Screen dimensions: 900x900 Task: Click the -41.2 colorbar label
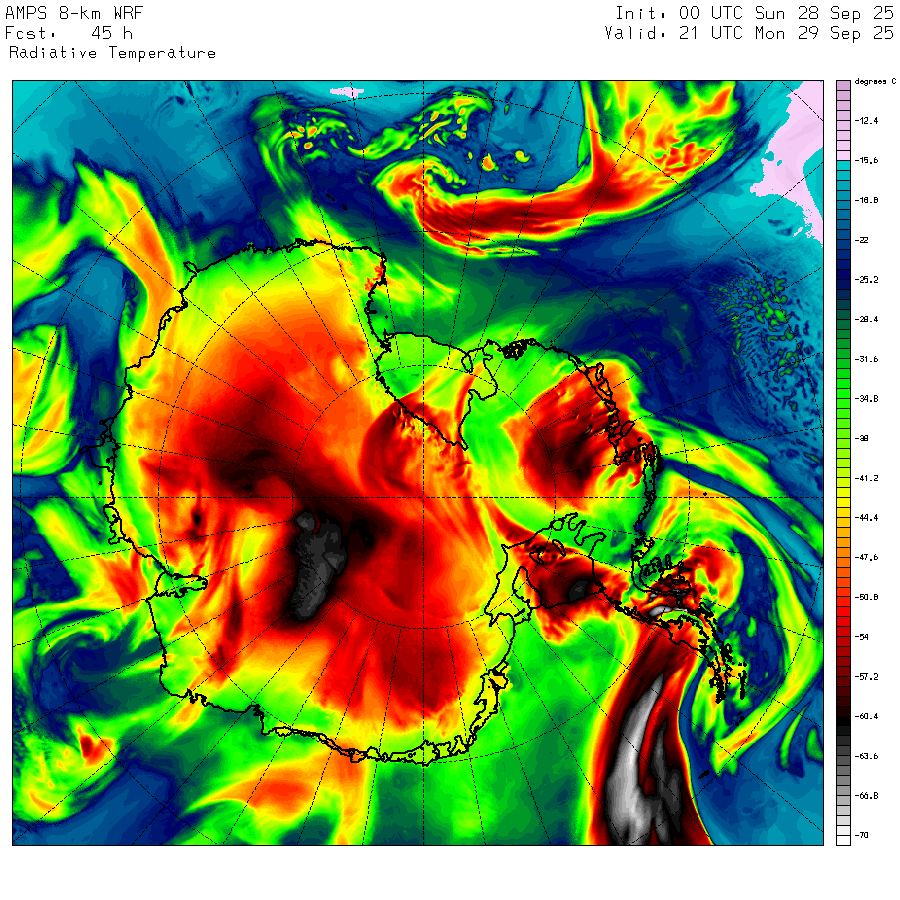[x=866, y=478]
